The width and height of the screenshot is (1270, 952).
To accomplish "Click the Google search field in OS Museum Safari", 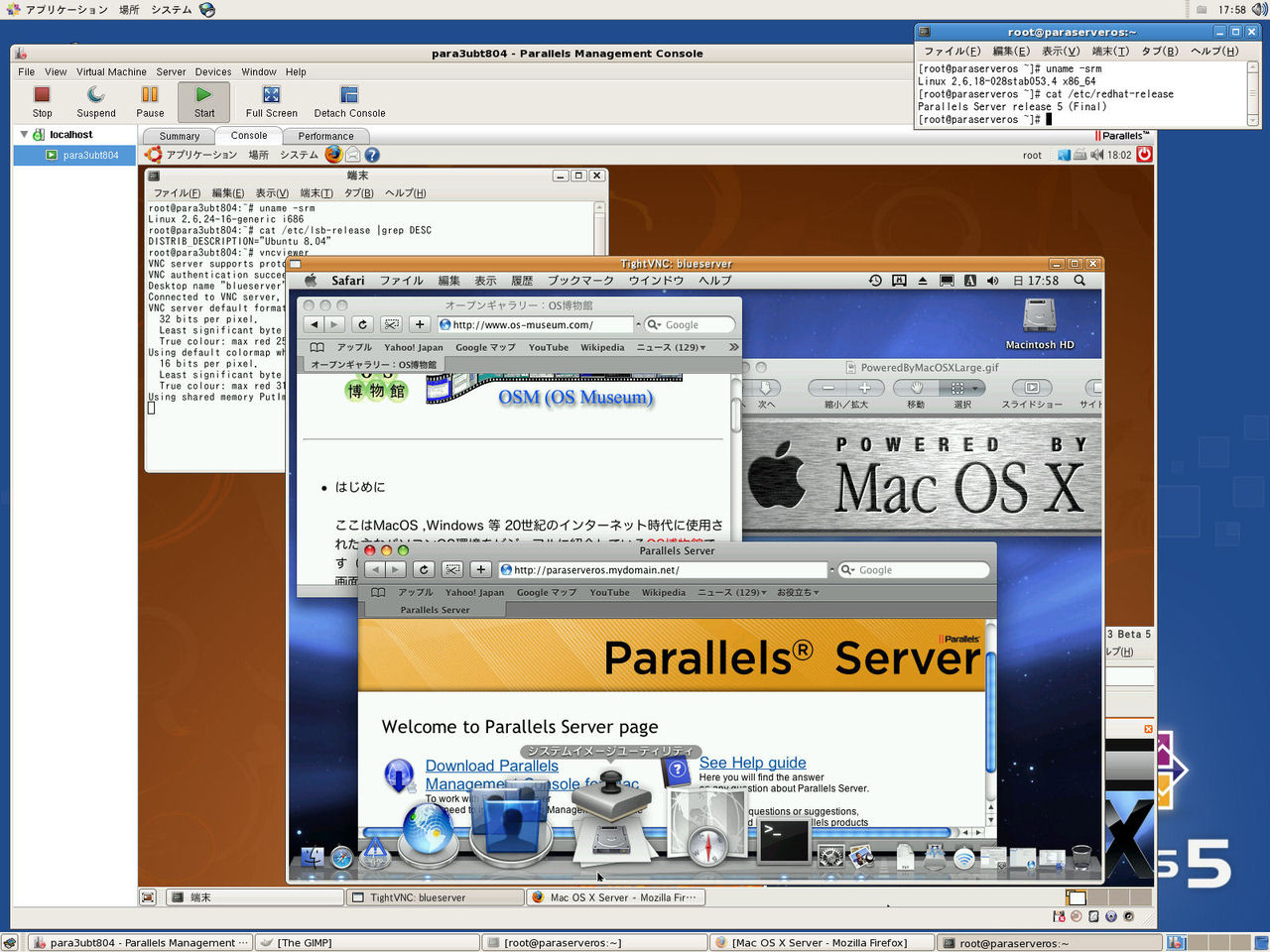I will point(691,324).
